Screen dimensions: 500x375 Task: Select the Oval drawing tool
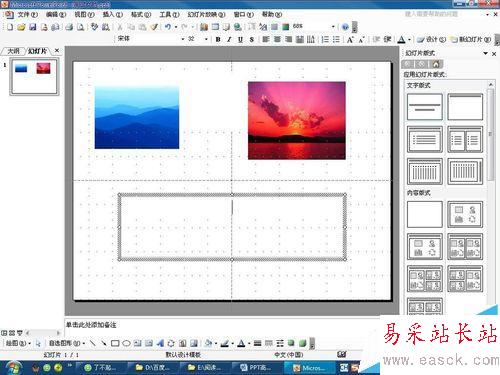[x=126, y=343]
